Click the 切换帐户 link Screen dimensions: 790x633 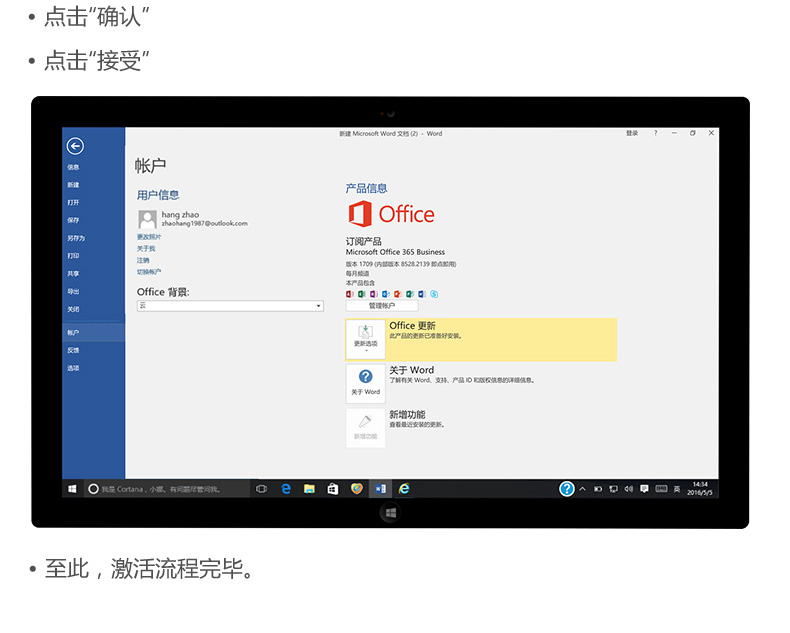tap(149, 272)
